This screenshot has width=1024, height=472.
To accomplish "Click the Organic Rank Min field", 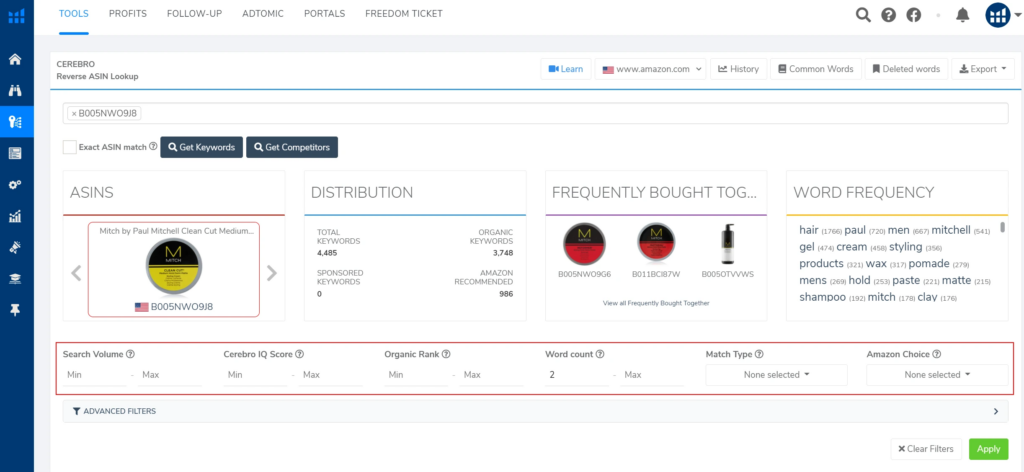I will 417,375.
